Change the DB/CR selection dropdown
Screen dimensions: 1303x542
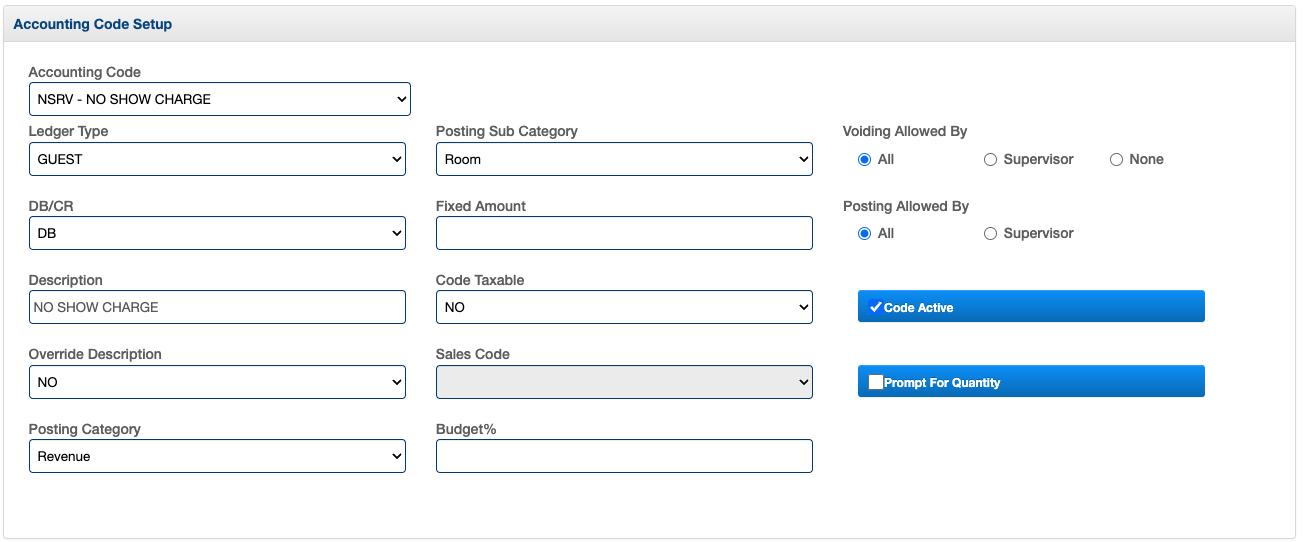tap(217, 233)
